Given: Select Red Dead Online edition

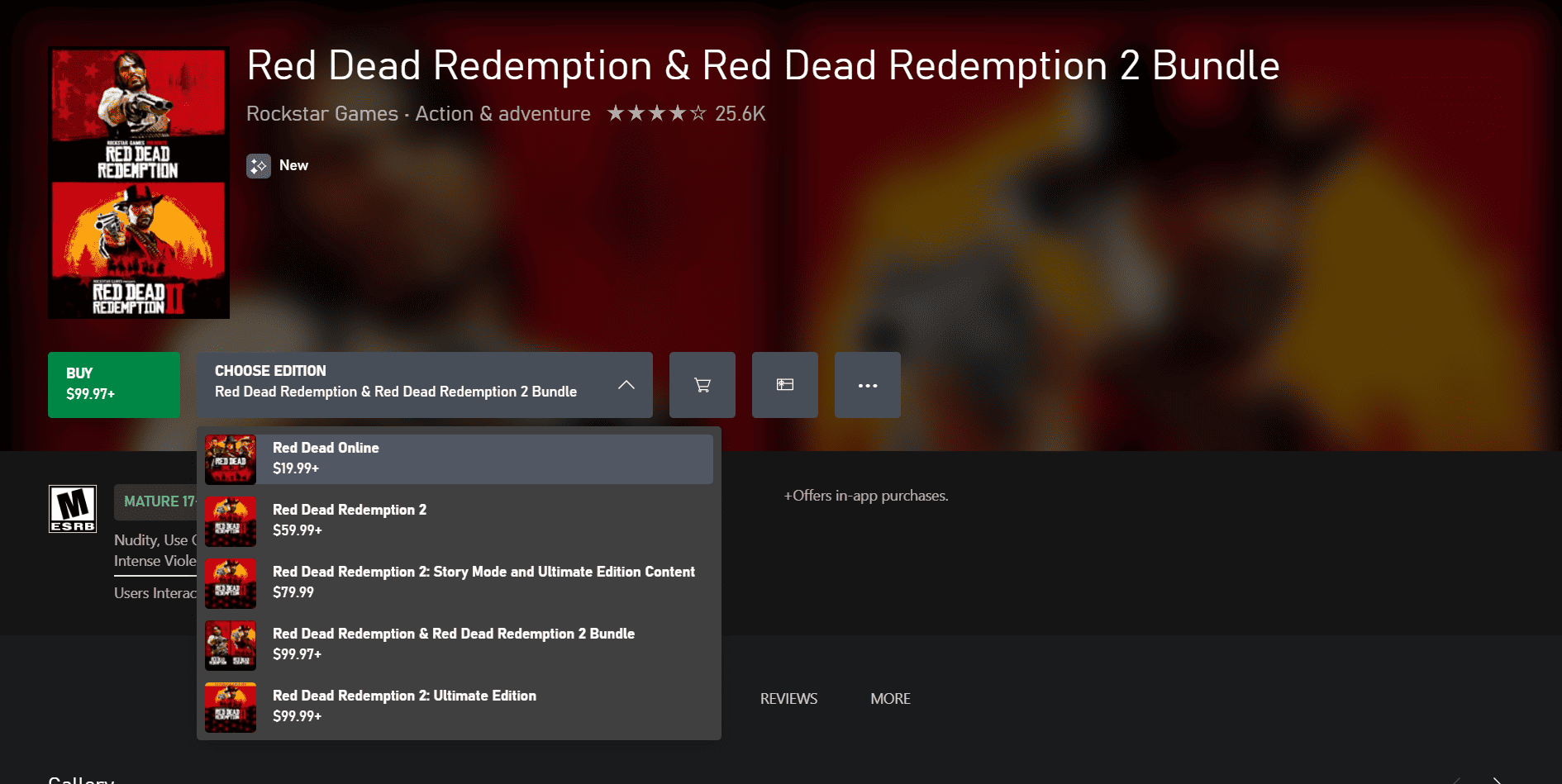Looking at the screenshot, I should [x=459, y=459].
